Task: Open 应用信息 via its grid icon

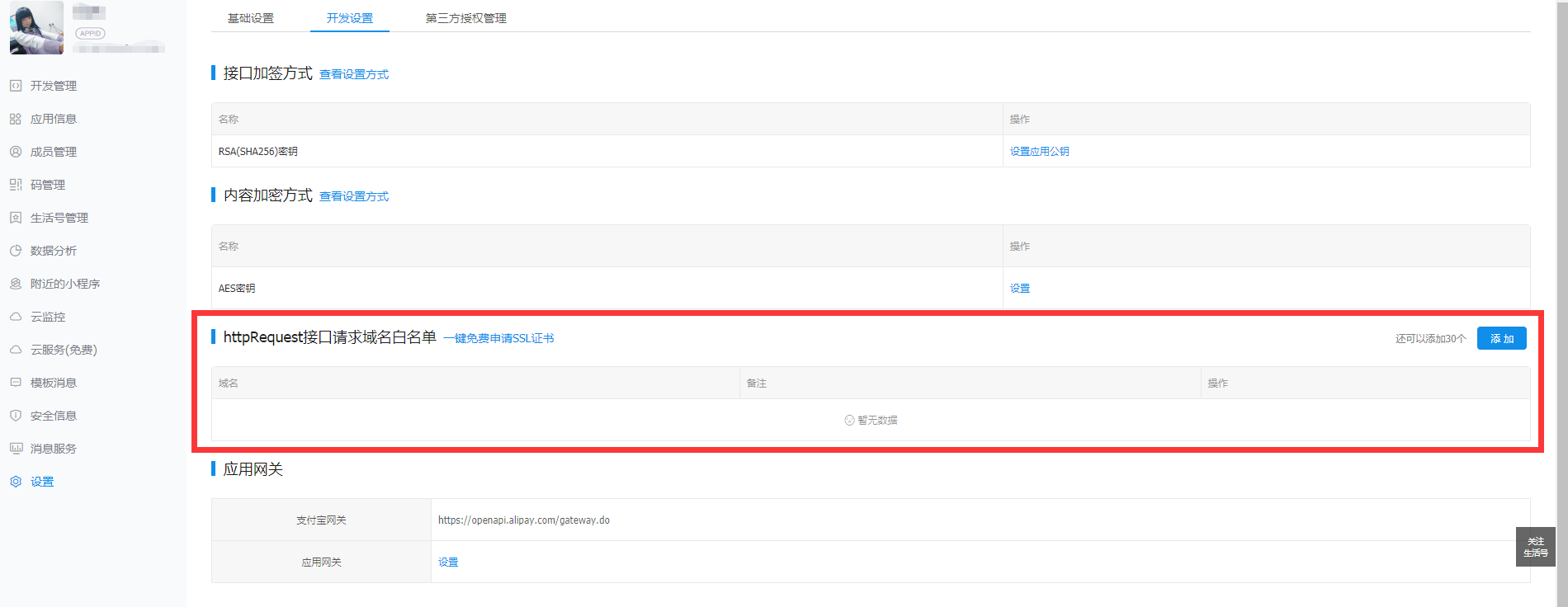Action: click(x=16, y=119)
